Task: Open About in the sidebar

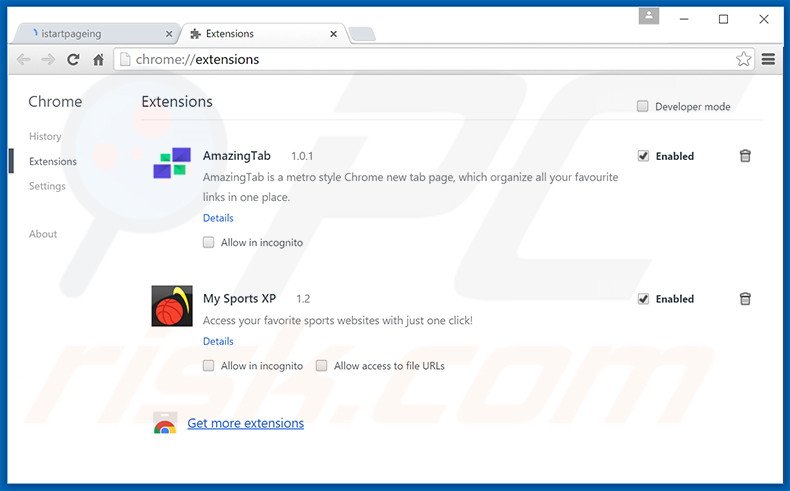Action: point(43,234)
